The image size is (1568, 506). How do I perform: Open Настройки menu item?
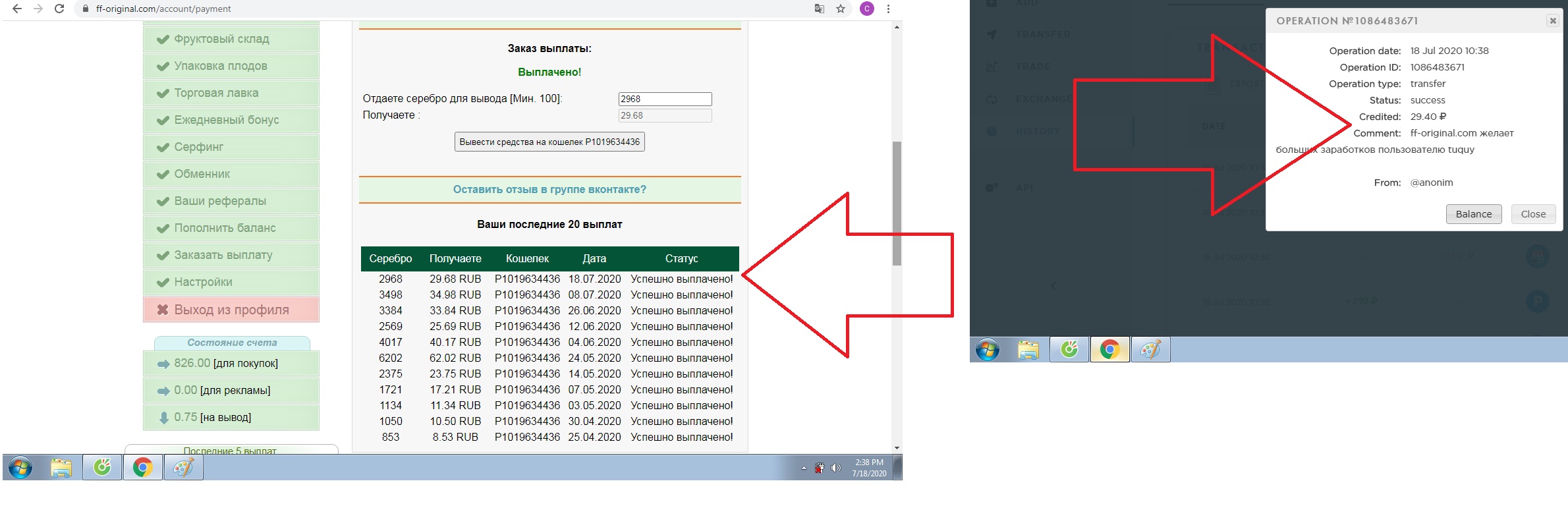point(231,283)
